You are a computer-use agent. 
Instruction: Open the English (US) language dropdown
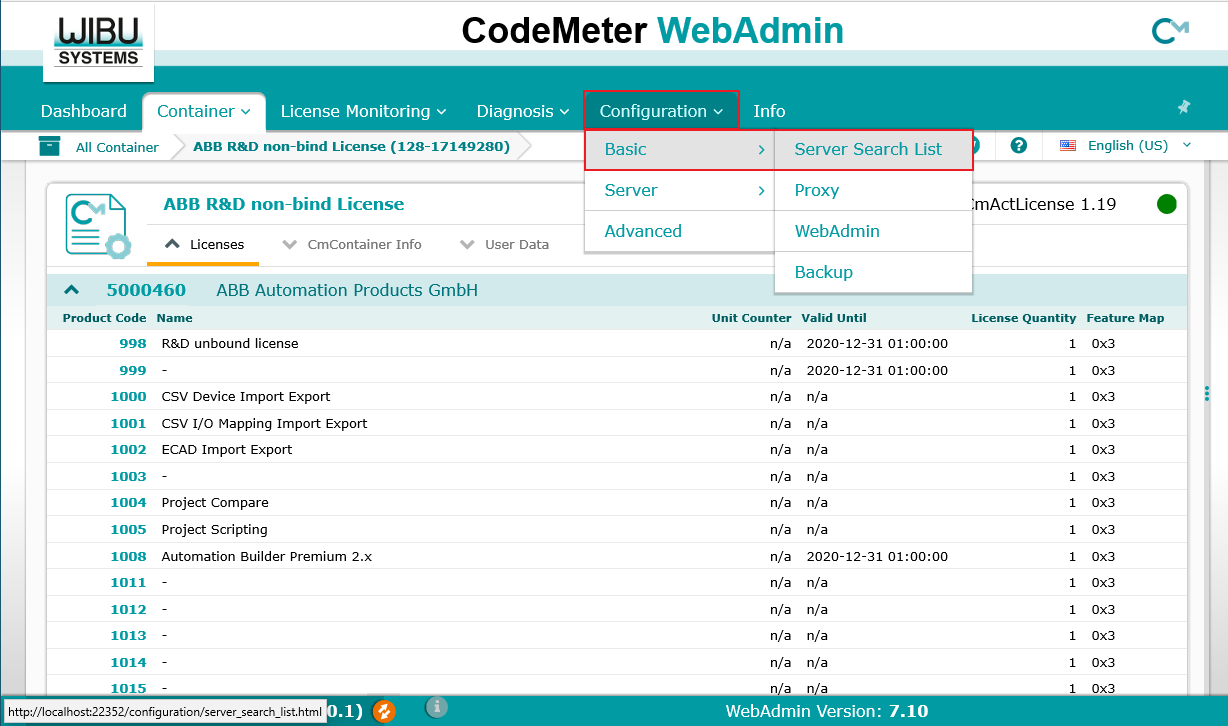1139,145
